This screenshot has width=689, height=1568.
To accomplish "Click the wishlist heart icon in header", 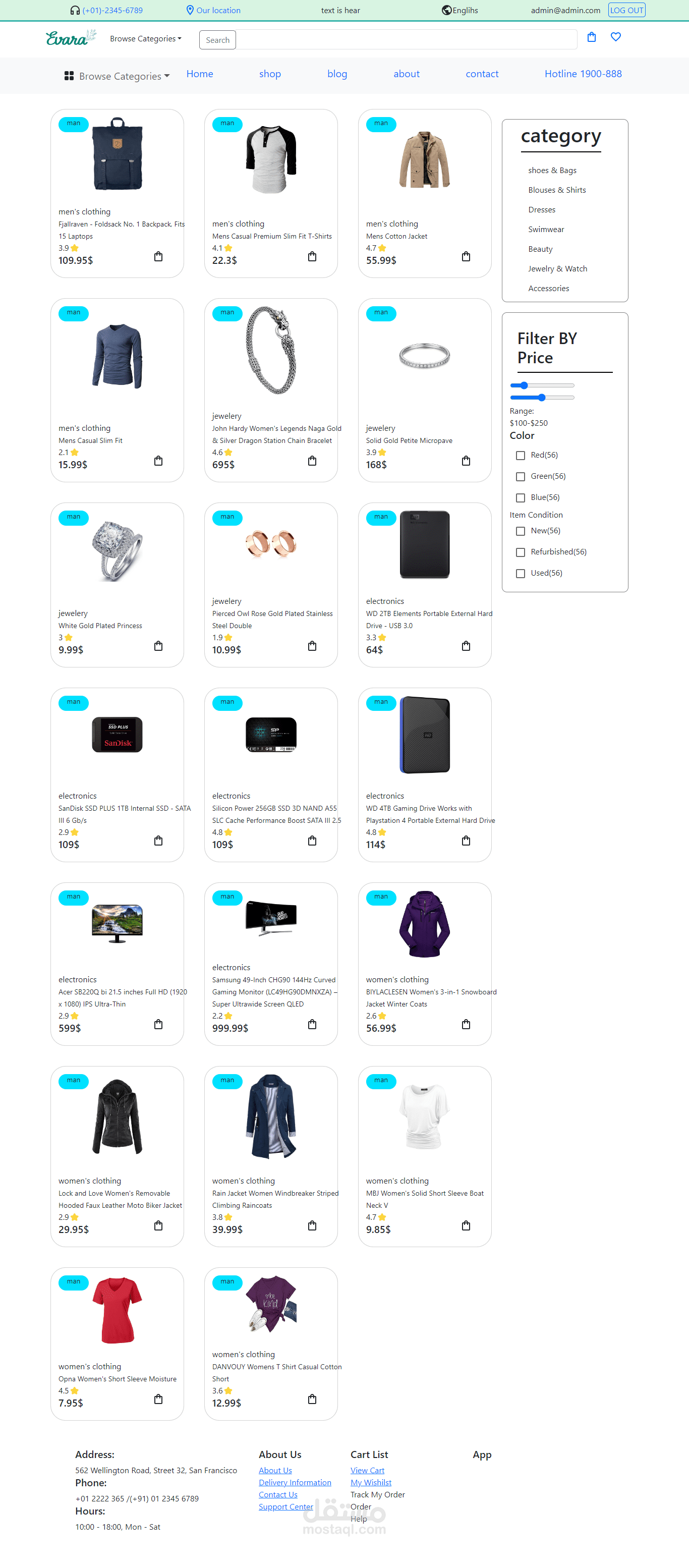I will click(x=615, y=37).
